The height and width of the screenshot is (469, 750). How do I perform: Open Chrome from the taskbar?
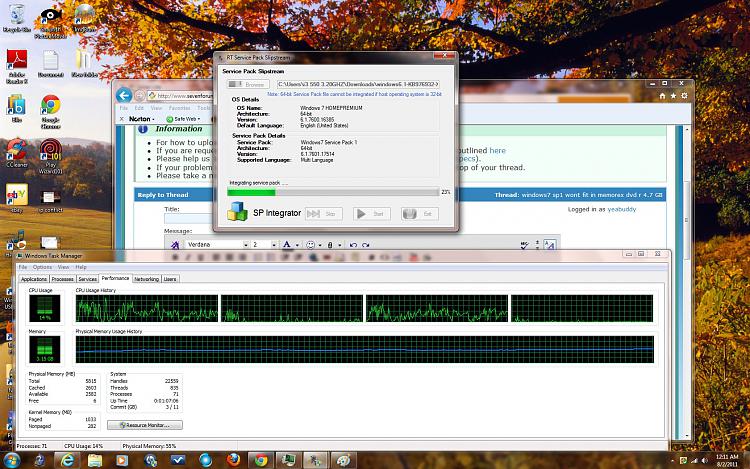[261, 460]
